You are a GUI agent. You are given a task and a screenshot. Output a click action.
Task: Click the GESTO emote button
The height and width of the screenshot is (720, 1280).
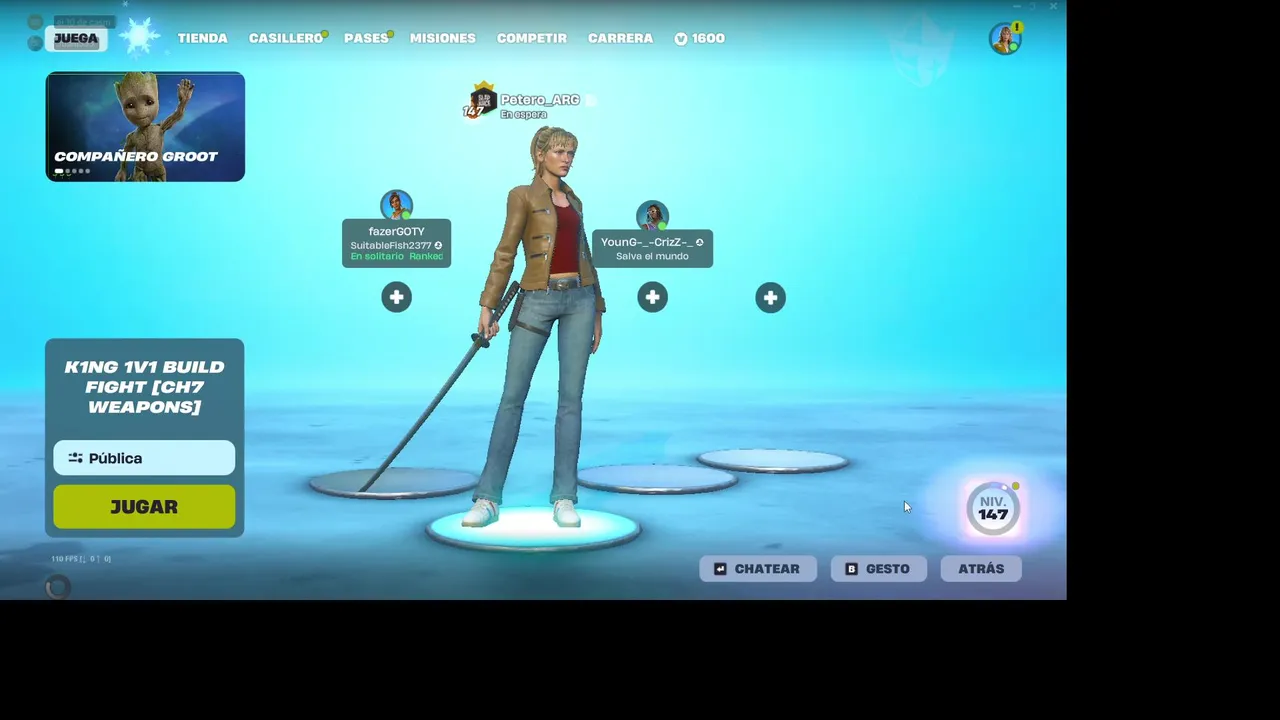pos(878,569)
